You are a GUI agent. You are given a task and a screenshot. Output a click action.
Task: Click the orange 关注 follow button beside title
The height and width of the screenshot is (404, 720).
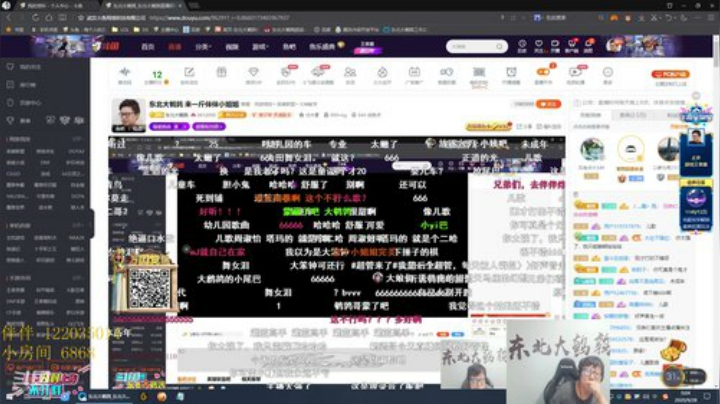[548, 104]
